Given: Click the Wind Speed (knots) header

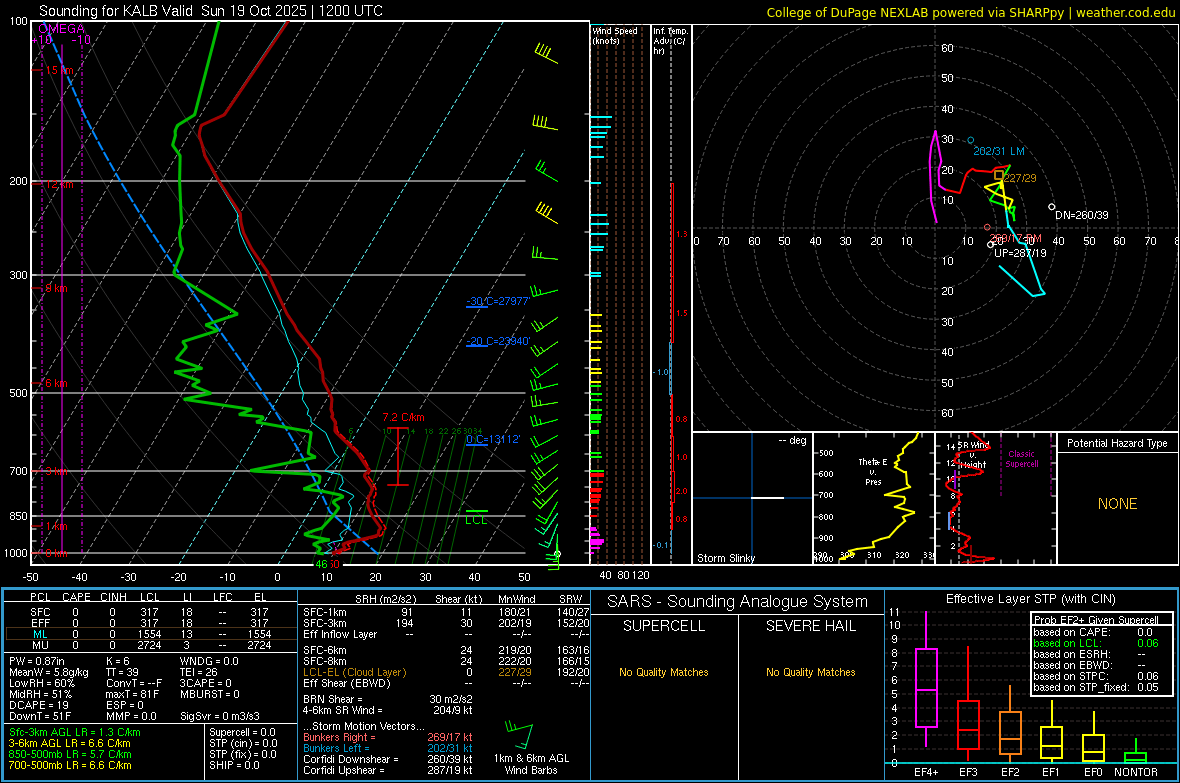Looking at the screenshot, I should (615, 35).
